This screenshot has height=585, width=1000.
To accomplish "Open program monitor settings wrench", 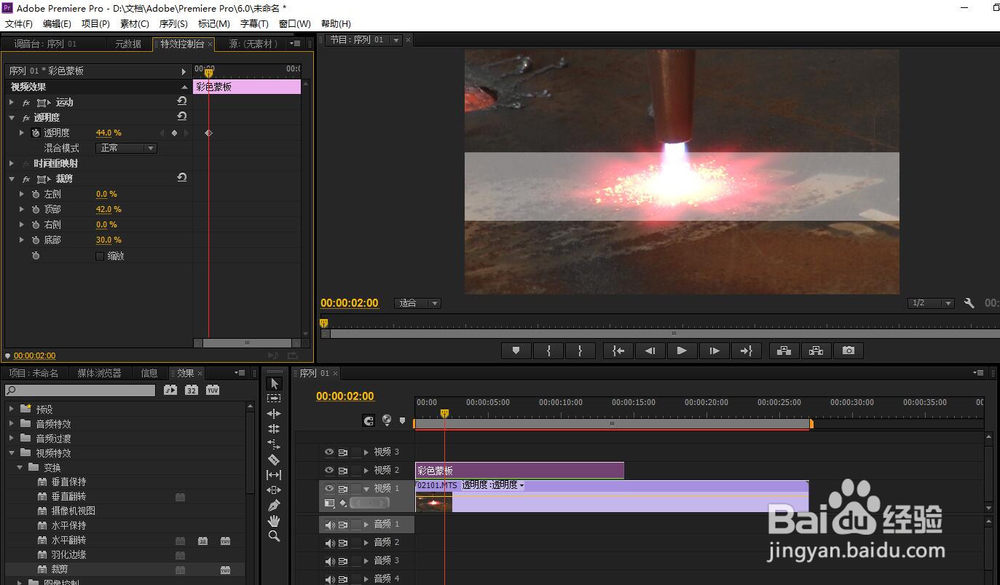I will coord(969,303).
